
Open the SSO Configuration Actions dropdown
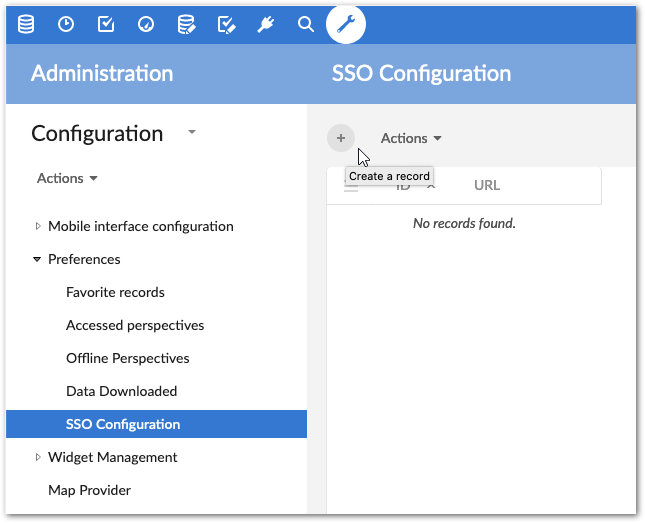tap(411, 138)
